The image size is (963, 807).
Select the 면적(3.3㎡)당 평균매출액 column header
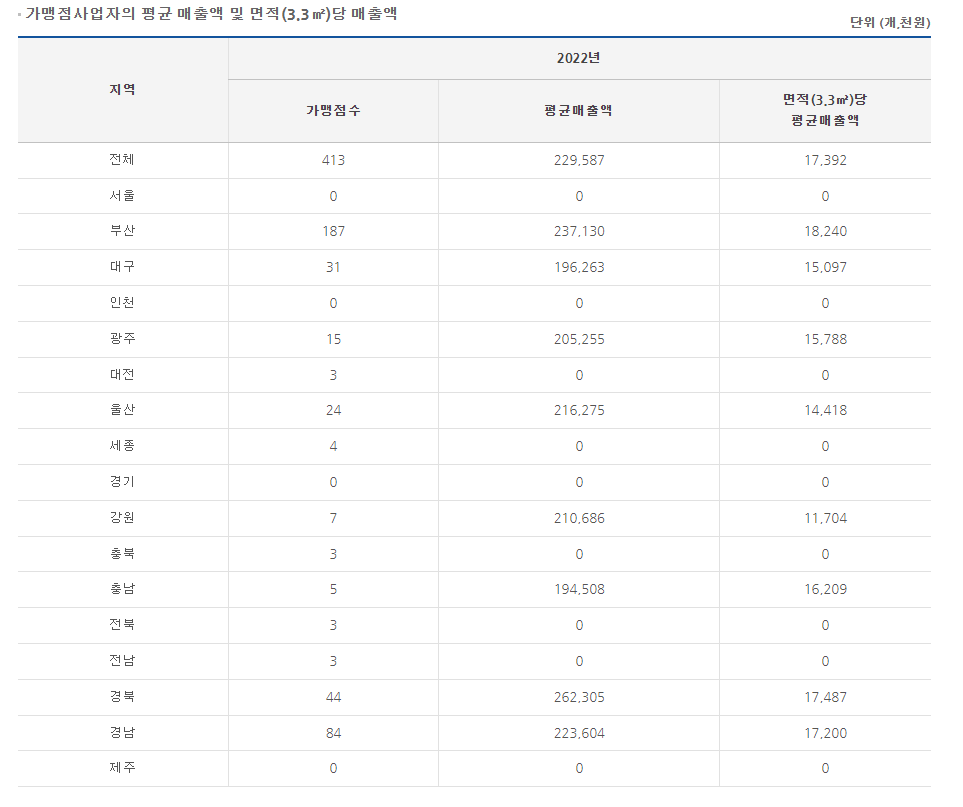click(824, 110)
